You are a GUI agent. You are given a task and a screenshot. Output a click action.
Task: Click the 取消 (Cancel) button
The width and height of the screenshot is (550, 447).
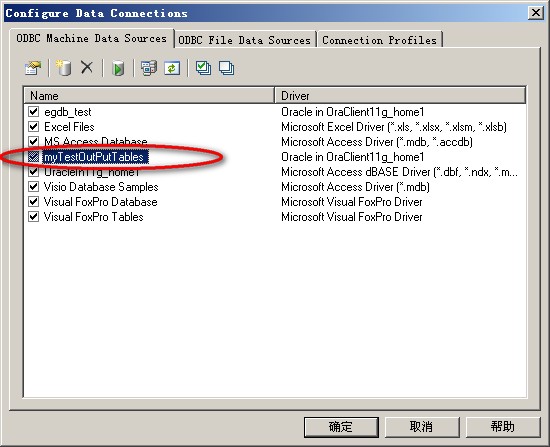click(422, 427)
